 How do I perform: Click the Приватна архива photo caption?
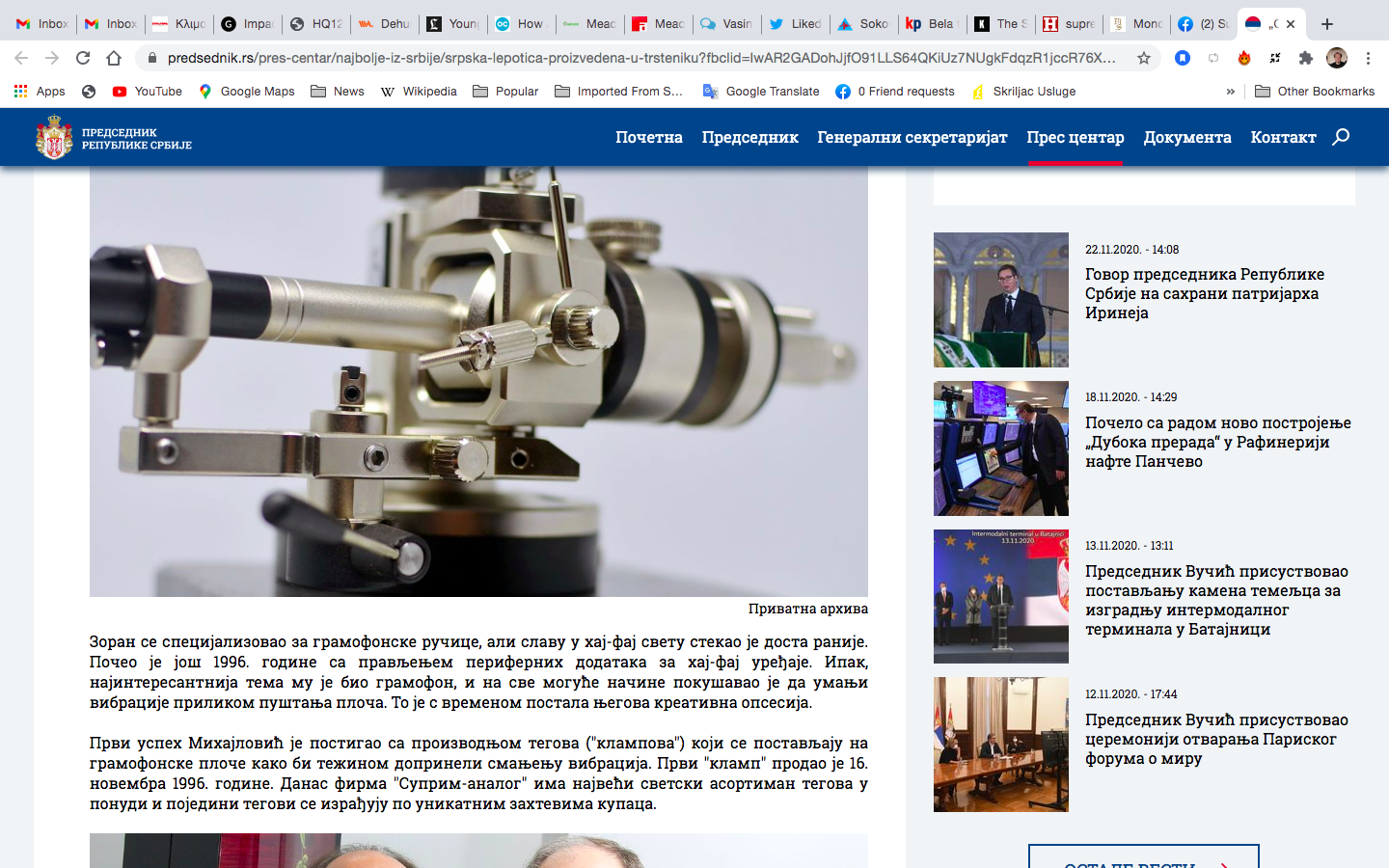(x=808, y=609)
